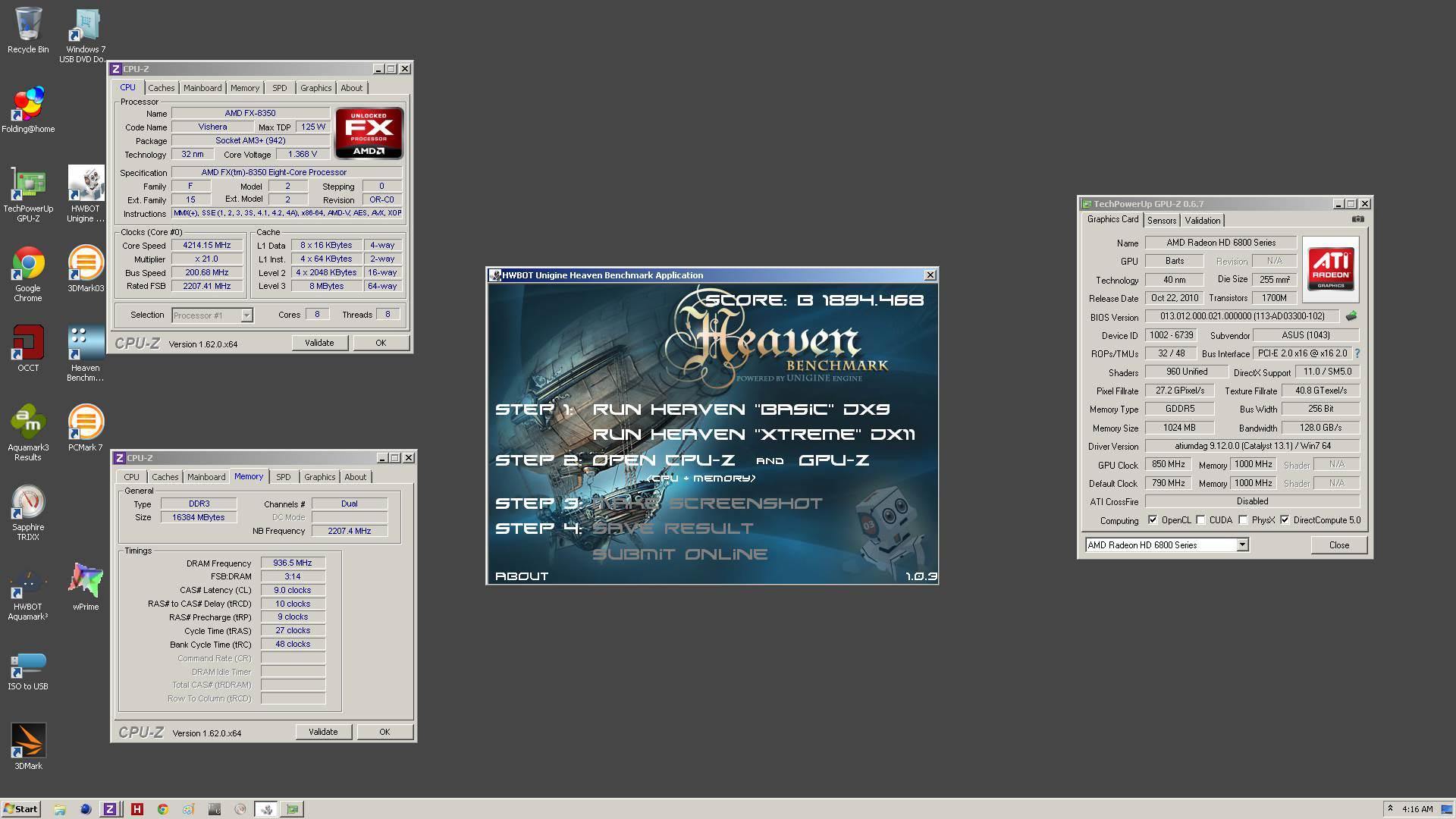Viewport: 1456px width, 819px height.
Task: Open Windows Explorer from taskbar
Action: pos(60,809)
